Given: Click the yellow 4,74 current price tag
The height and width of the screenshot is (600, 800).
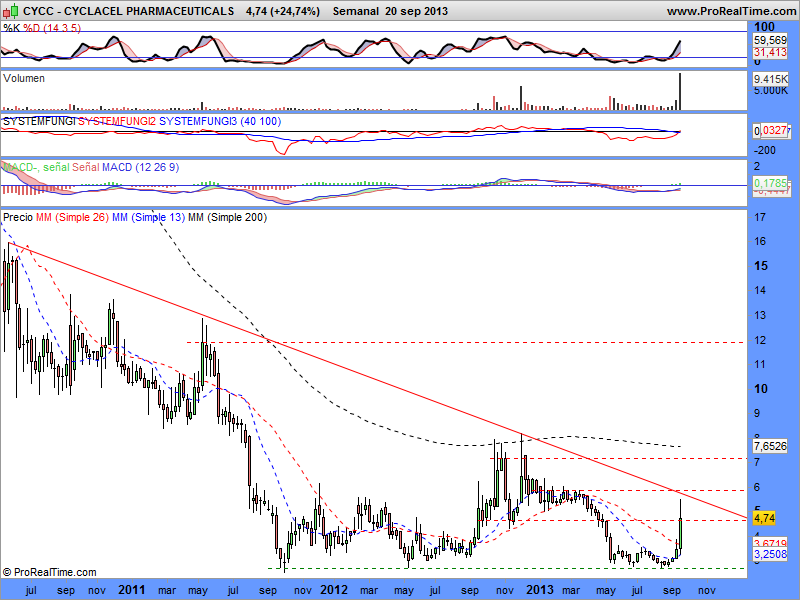Looking at the screenshot, I should (764, 518).
